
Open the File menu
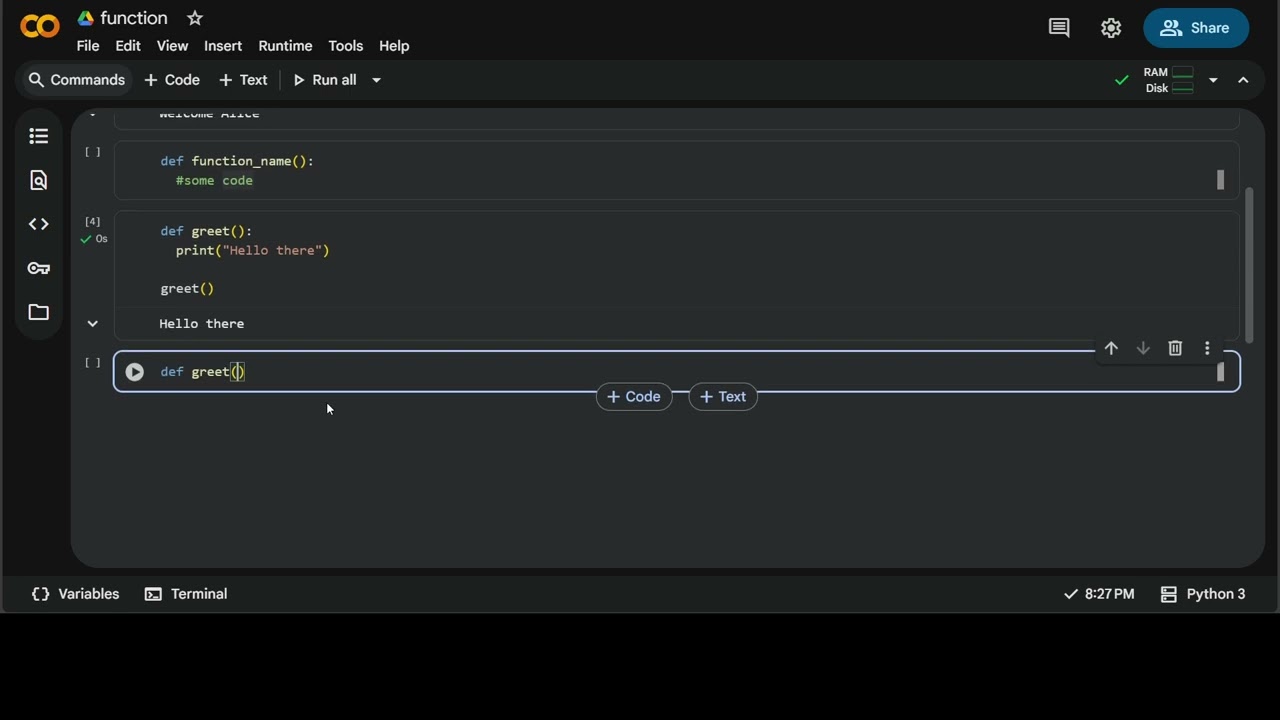(x=88, y=46)
